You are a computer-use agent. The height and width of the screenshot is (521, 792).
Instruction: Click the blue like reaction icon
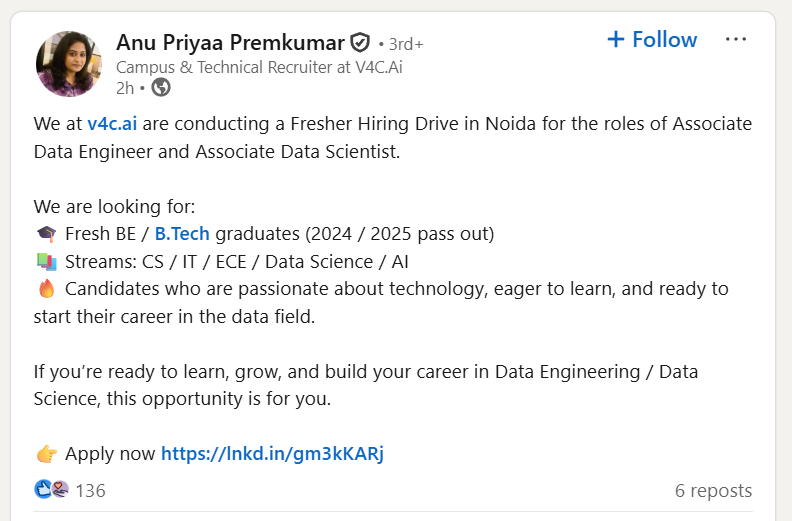coord(43,490)
